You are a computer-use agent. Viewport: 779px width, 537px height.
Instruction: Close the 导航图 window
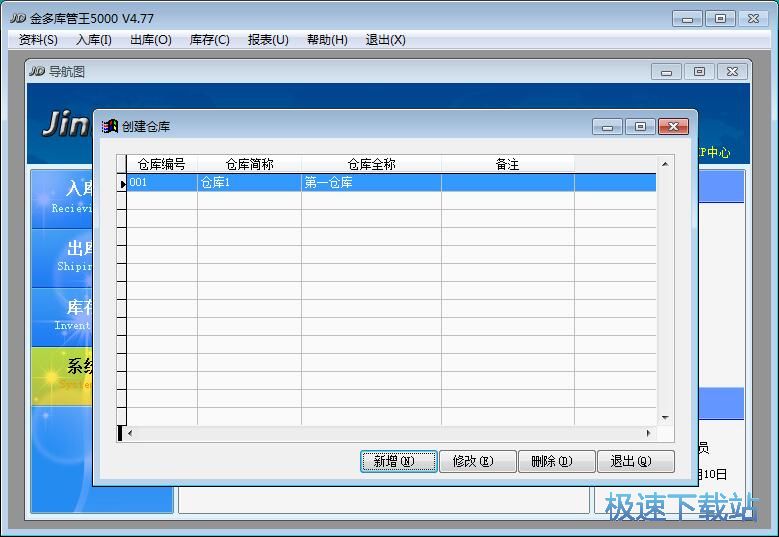tap(732, 72)
